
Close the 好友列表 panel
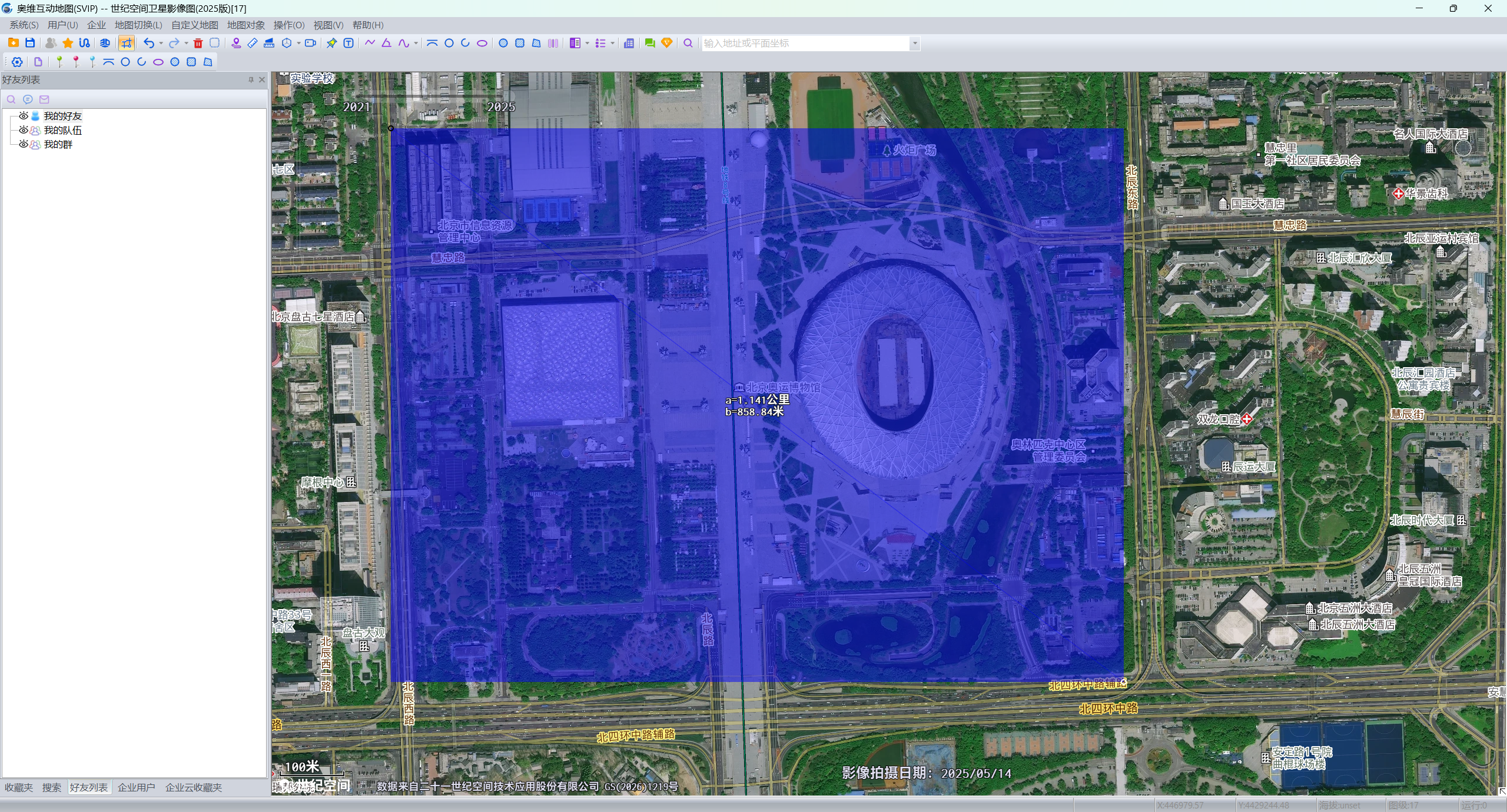click(262, 79)
